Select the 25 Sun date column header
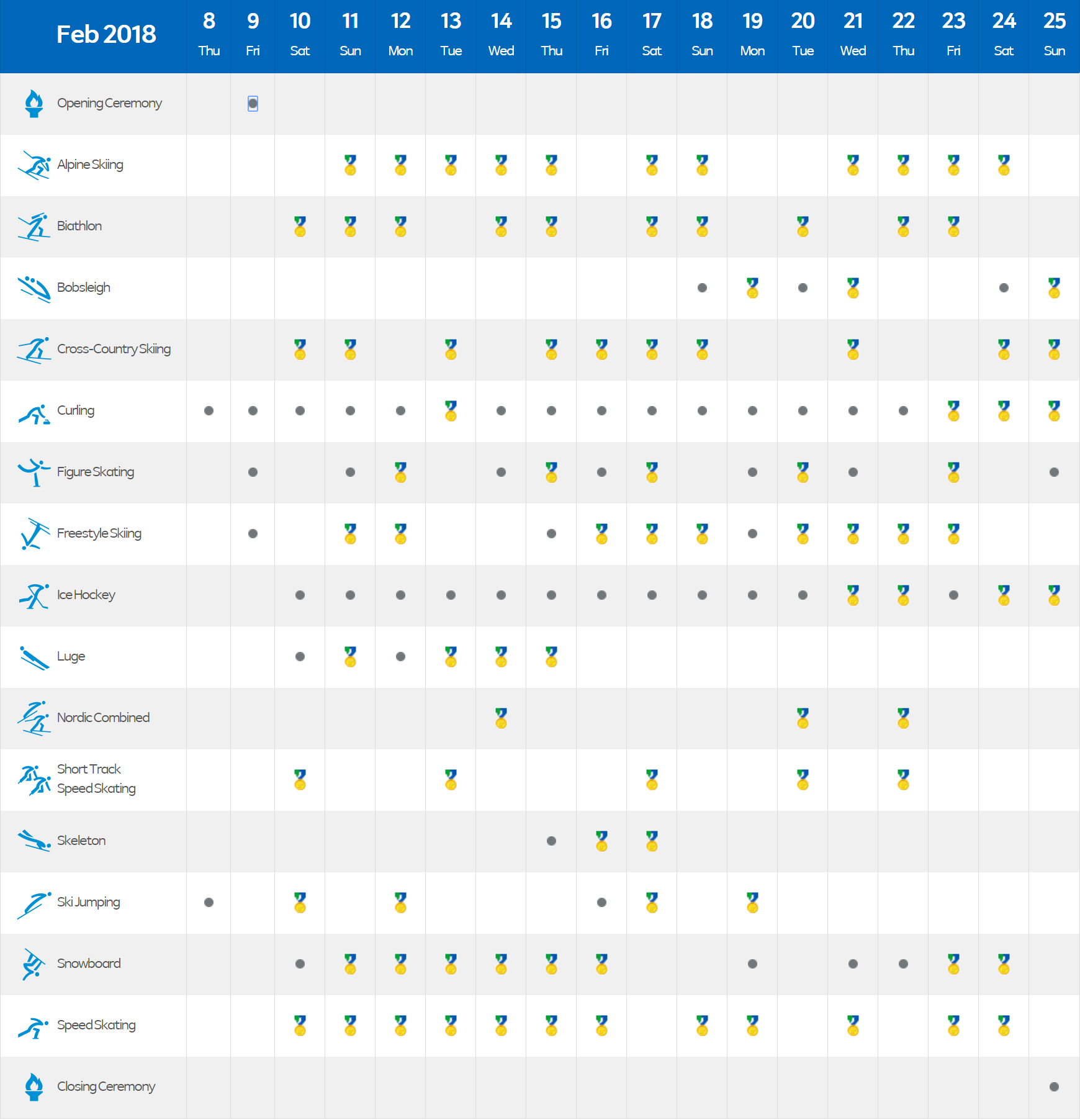Screen dimensions: 1080x1120 point(1054,35)
